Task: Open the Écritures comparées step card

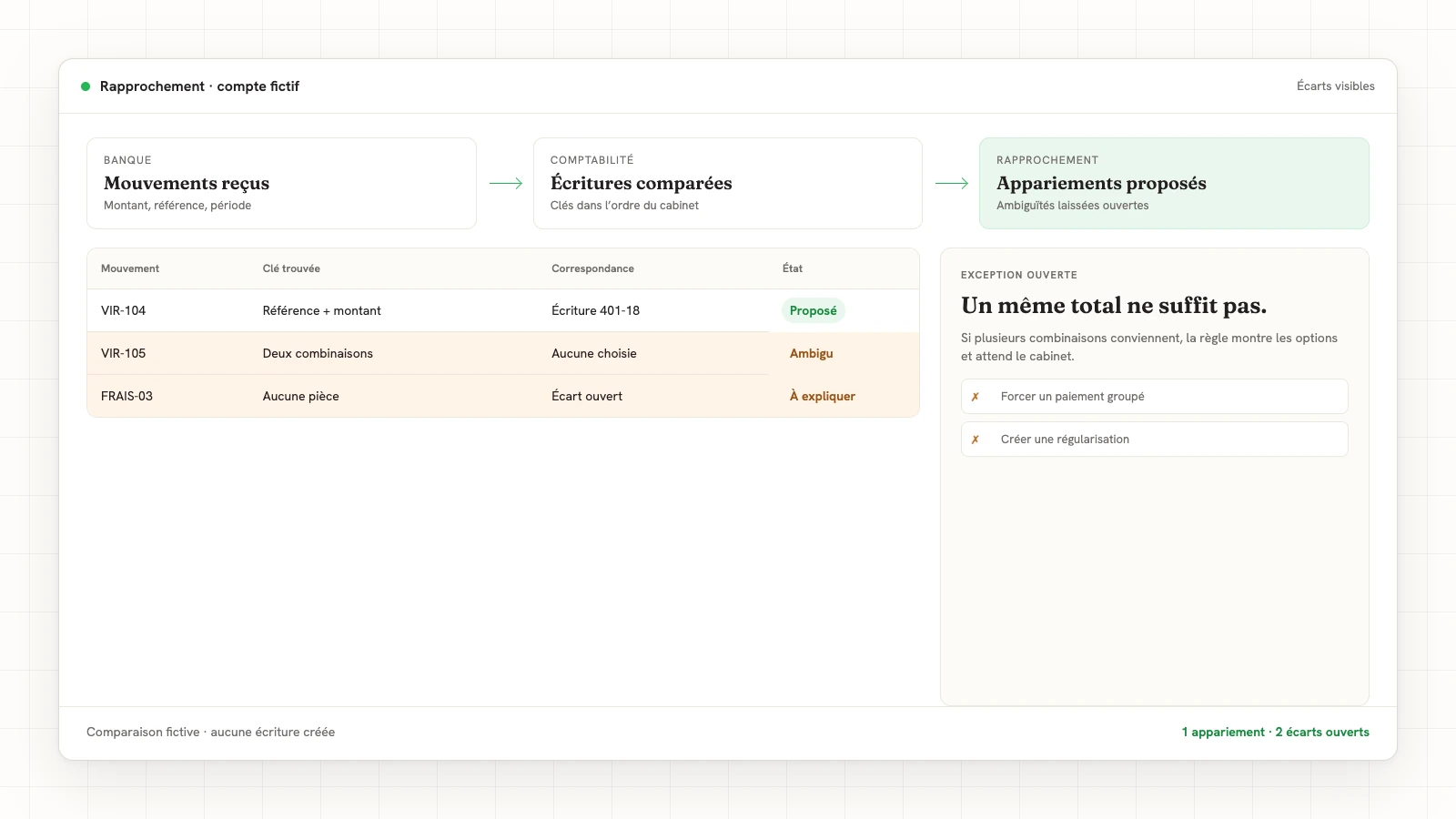Action: 728,183
